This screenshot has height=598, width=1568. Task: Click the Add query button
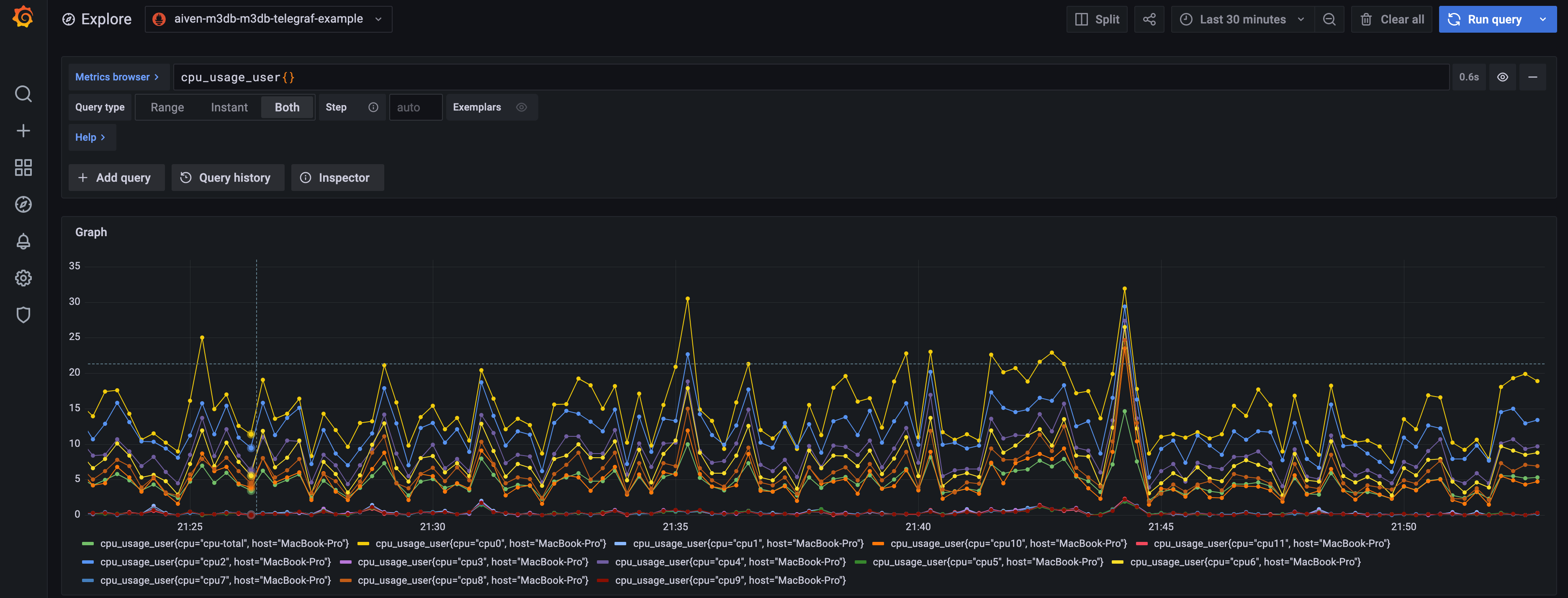(x=116, y=177)
